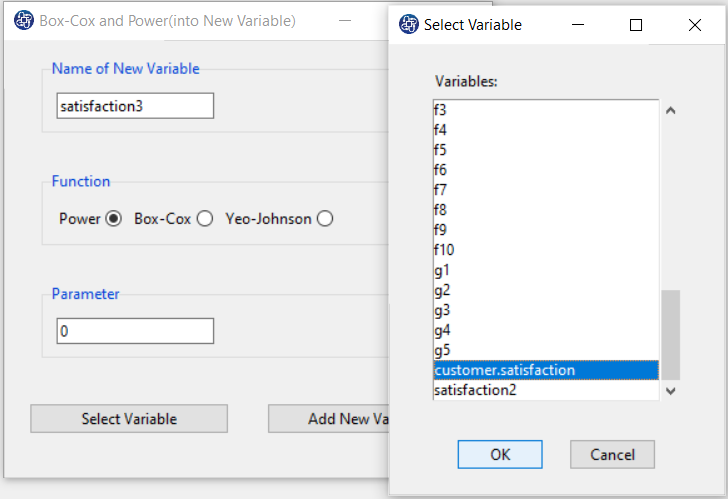Click the Box-Cox window app icon
Image resolution: width=728 pixels, height=499 pixels.
24,20
